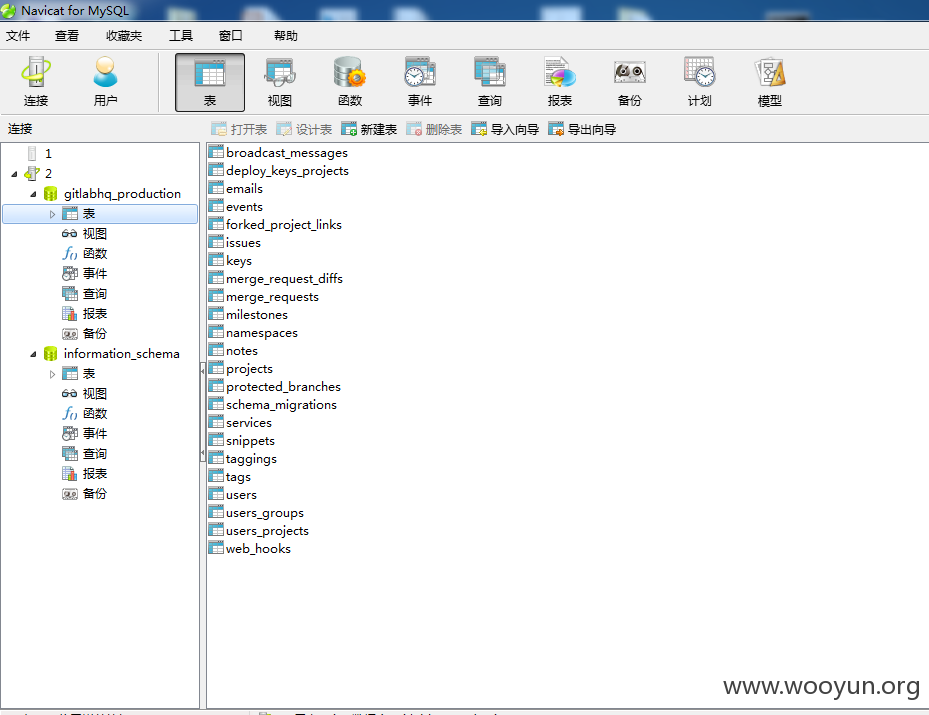The height and width of the screenshot is (715, 929).
Task: Select the merge_request_diffs table
Action: coord(276,279)
